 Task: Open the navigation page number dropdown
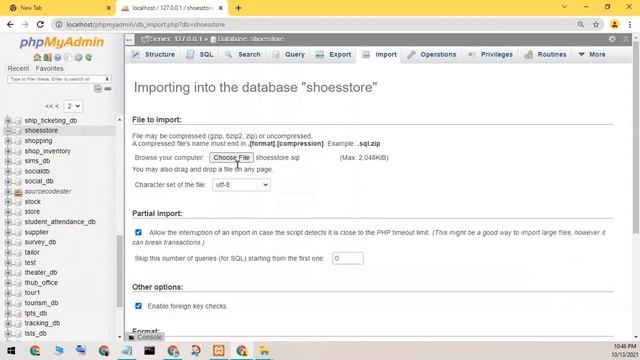(73, 106)
